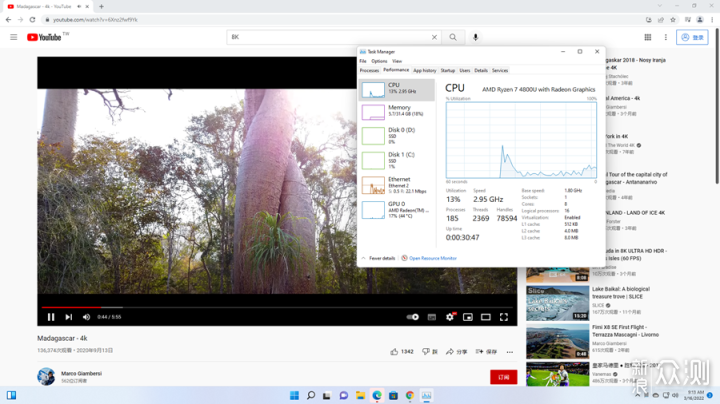Open the YouTube hamburger guide menu
Image resolution: width=720 pixels, height=404 pixels.
pyautogui.click(x=14, y=37)
